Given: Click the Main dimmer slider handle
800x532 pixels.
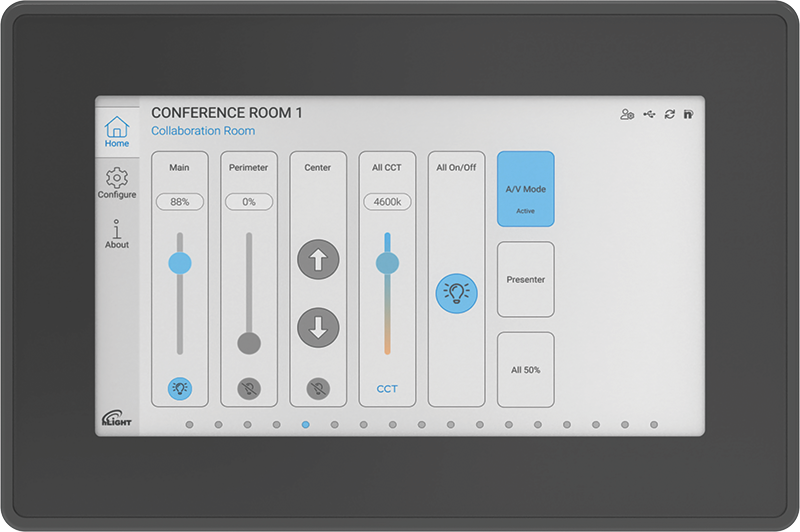Looking at the screenshot, I should pyautogui.click(x=179, y=263).
